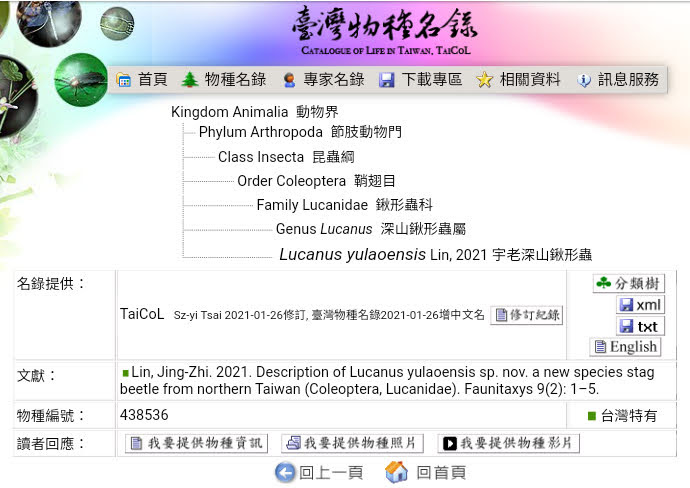Open Family Lucanidae classification link

[344, 205]
